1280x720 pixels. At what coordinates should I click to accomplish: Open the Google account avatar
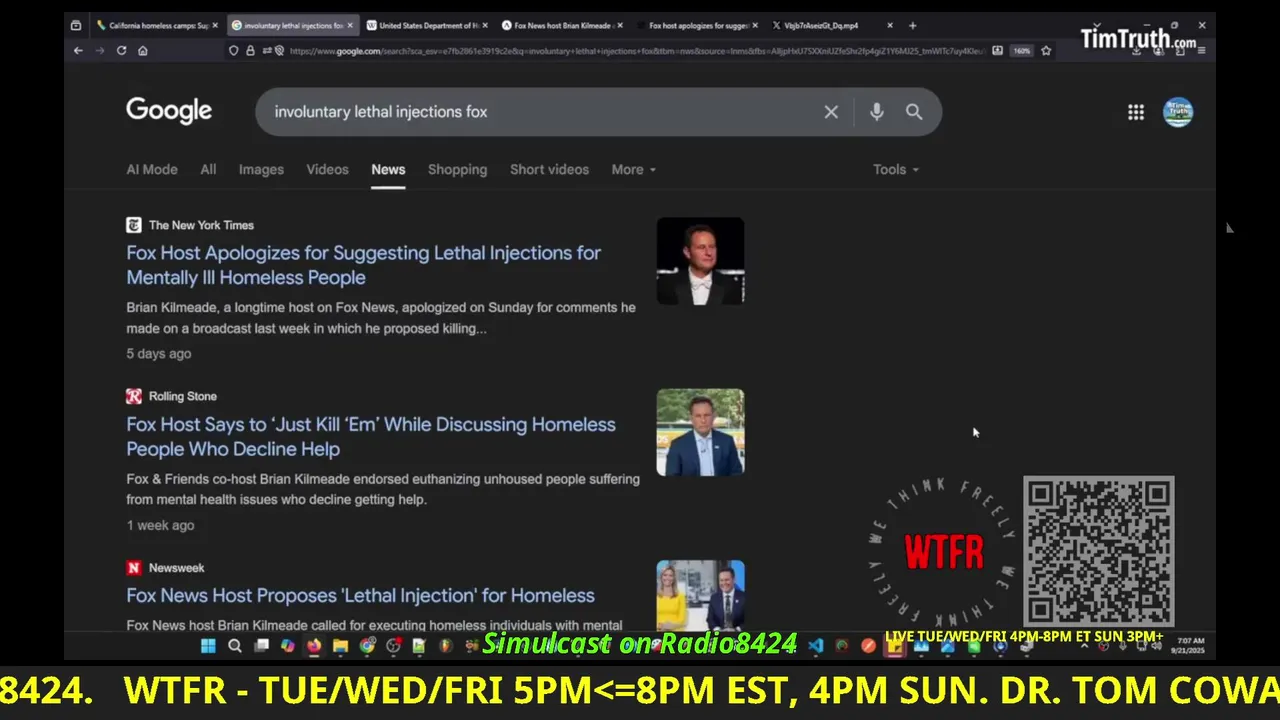(1178, 112)
